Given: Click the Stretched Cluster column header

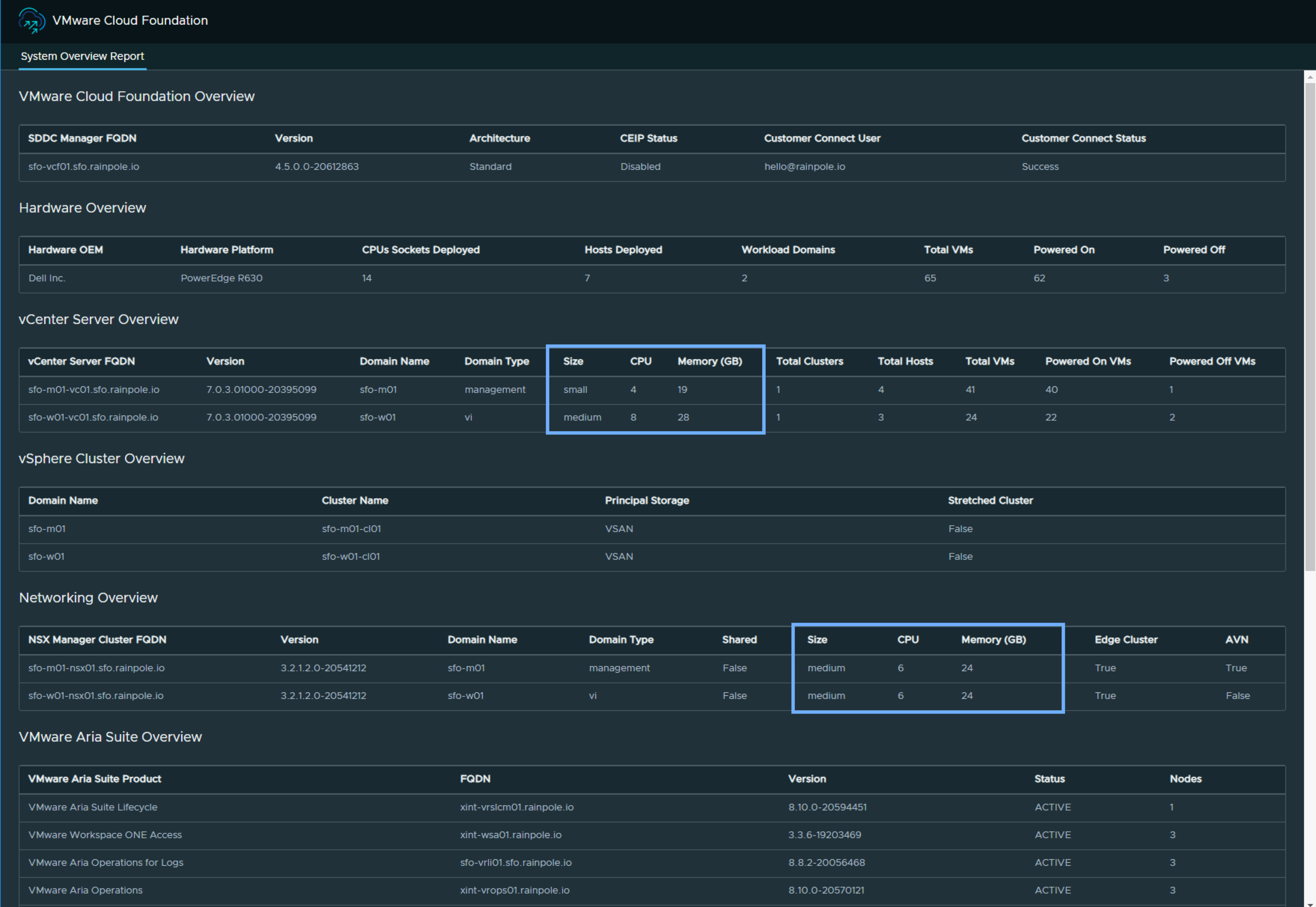Looking at the screenshot, I should (x=990, y=501).
